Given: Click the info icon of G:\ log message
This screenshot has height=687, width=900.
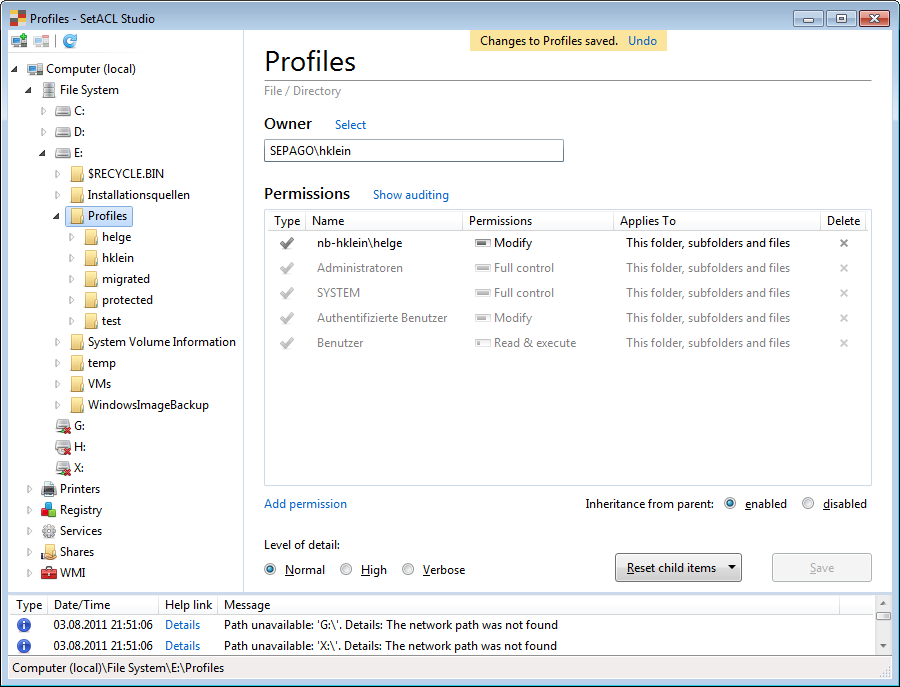Looking at the screenshot, I should pos(24,625).
